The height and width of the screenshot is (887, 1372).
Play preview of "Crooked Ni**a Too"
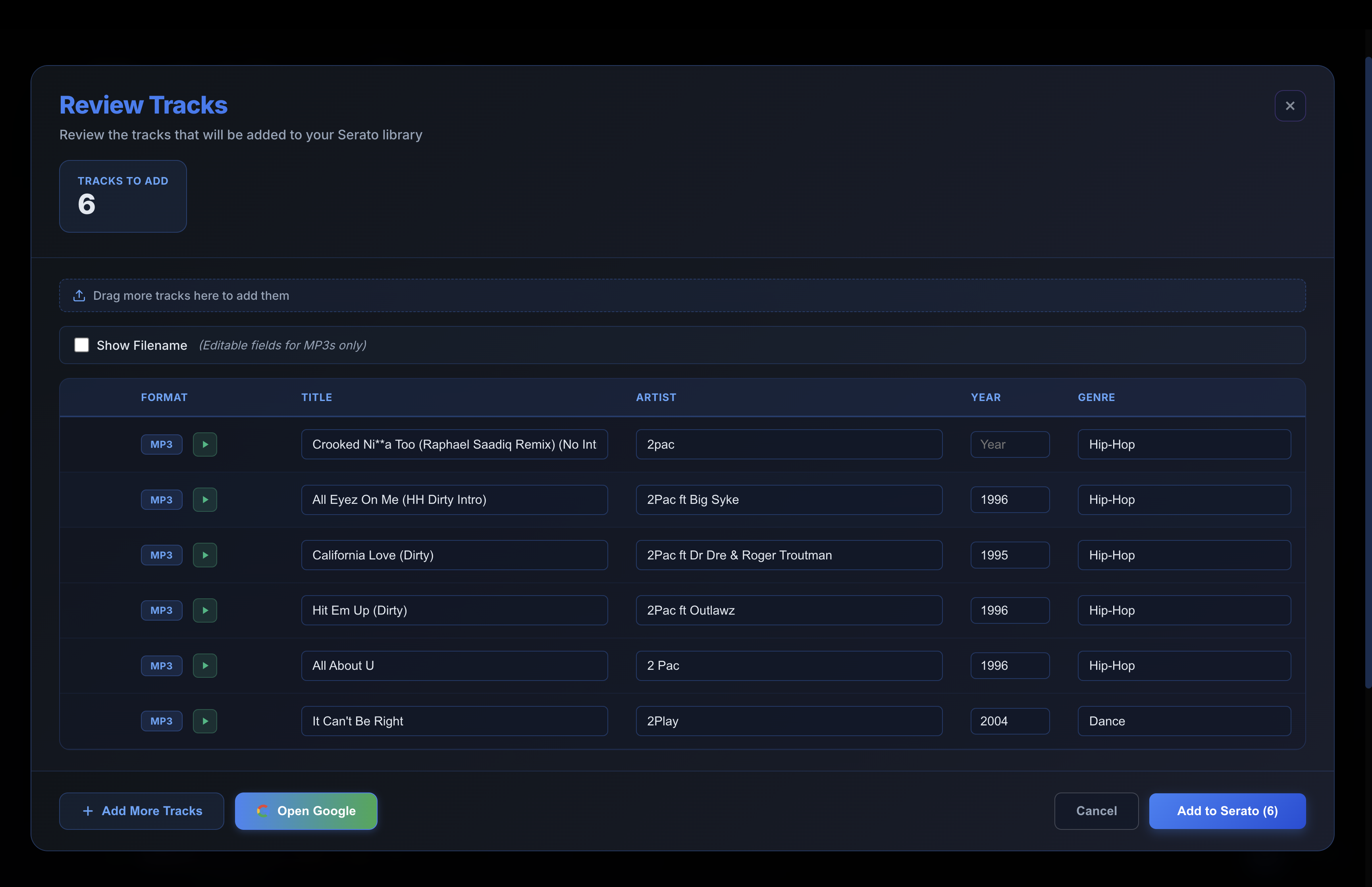pos(205,444)
